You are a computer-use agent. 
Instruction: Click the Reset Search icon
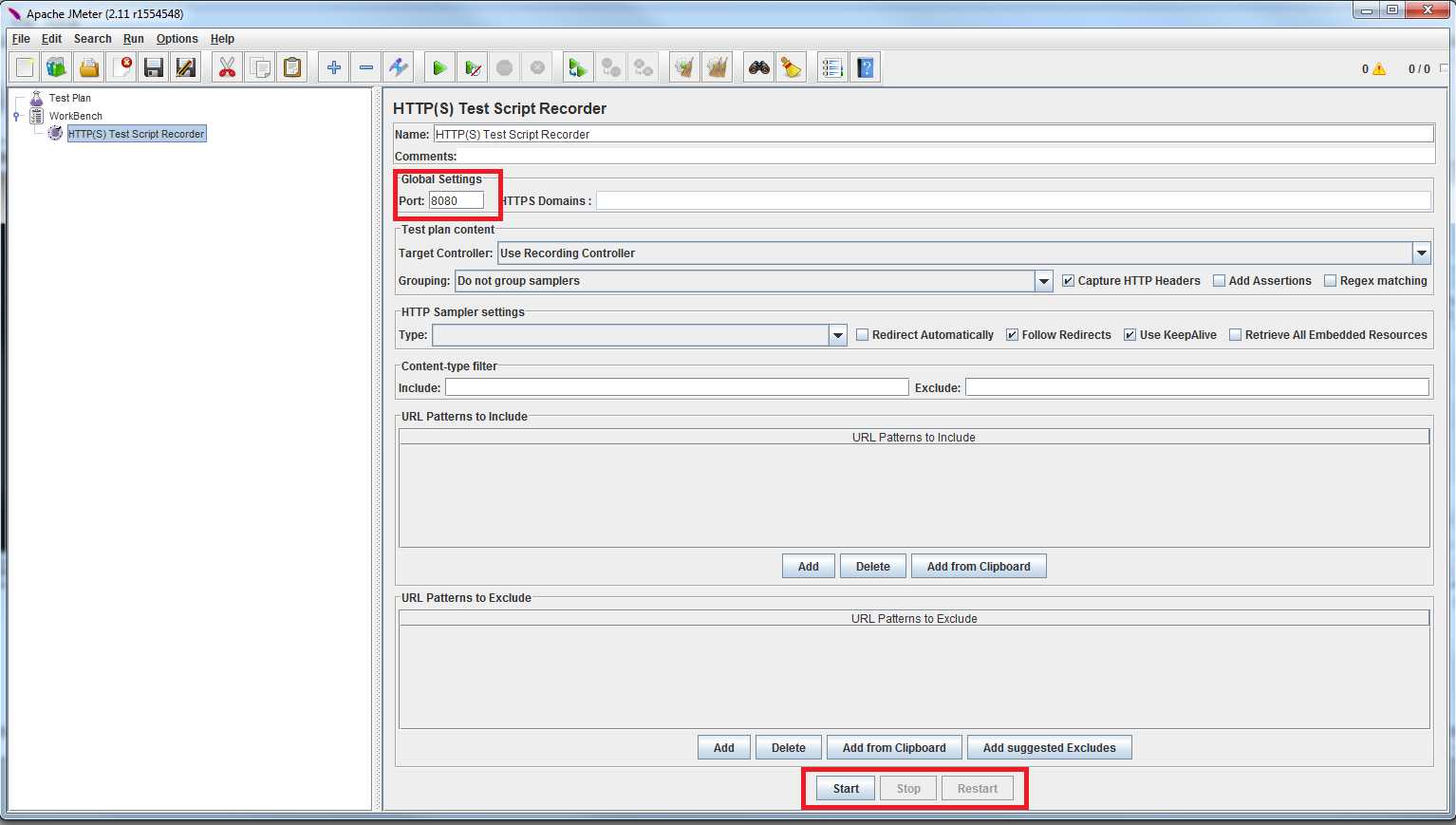[x=791, y=67]
